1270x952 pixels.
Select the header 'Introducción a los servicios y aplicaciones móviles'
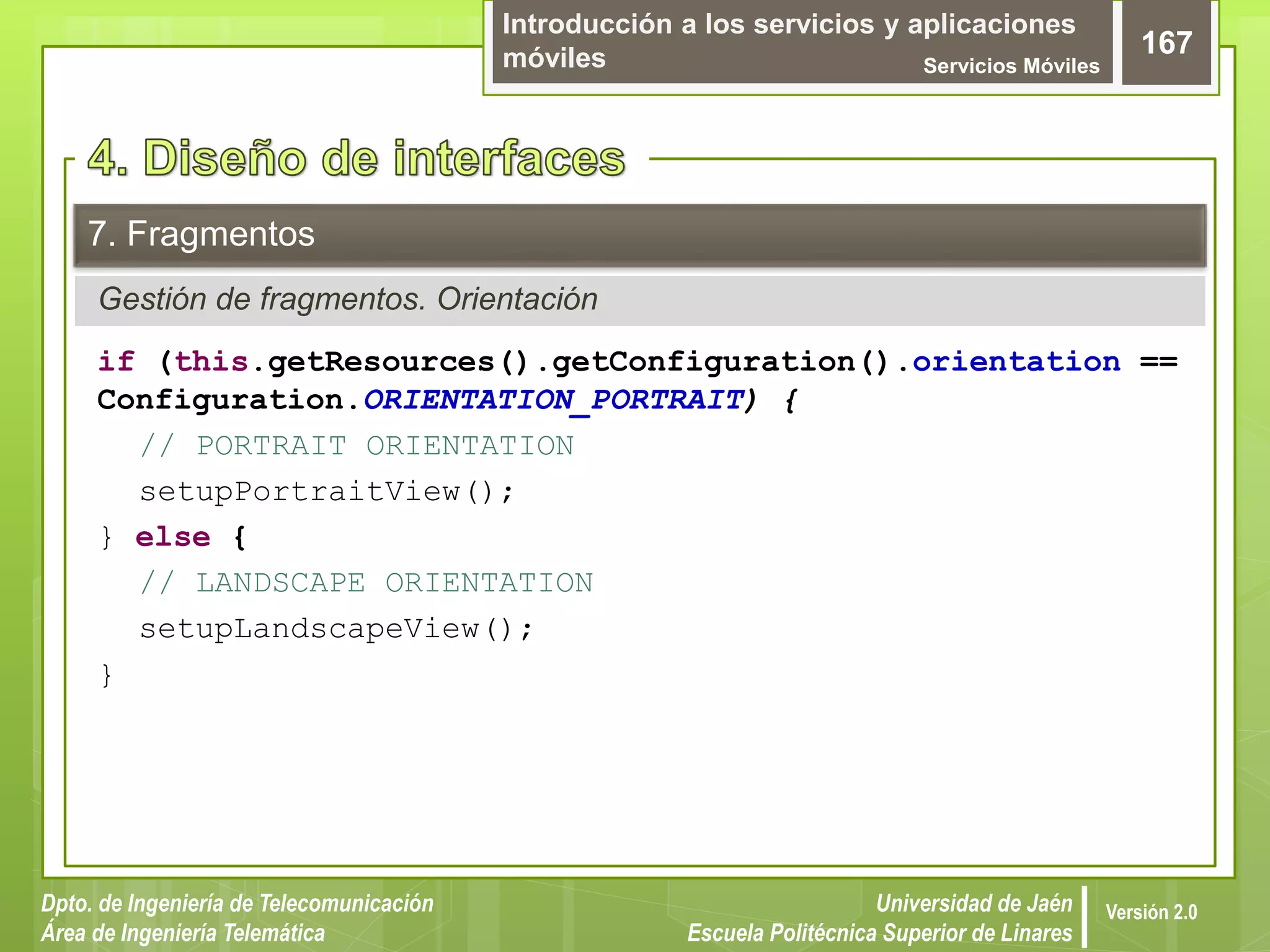789,41
